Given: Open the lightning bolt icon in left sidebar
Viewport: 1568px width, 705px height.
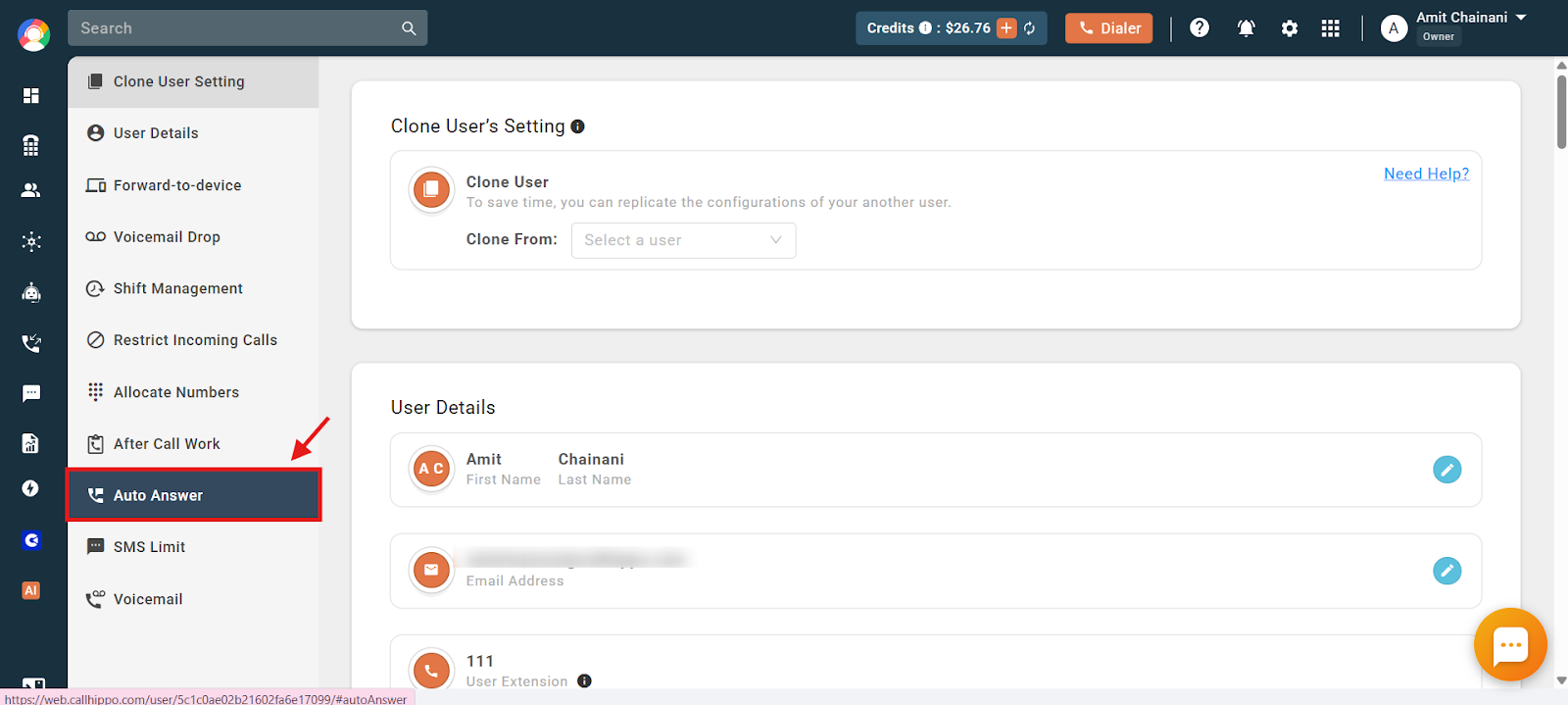Looking at the screenshot, I should [x=31, y=488].
